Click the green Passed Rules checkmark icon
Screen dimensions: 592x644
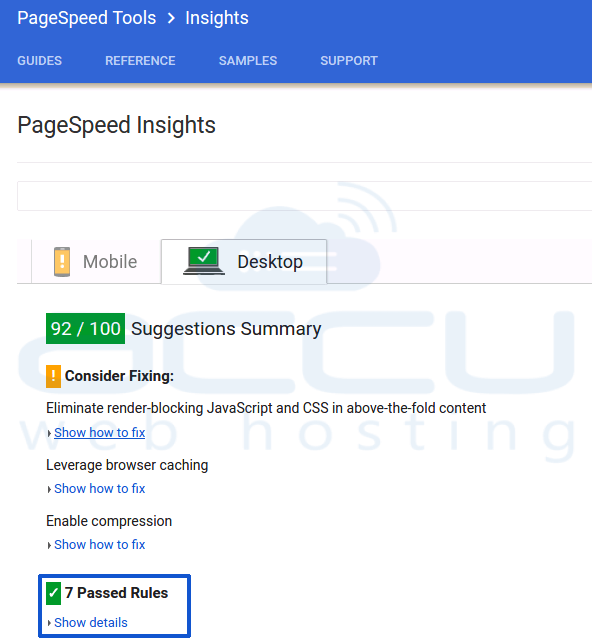53,593
